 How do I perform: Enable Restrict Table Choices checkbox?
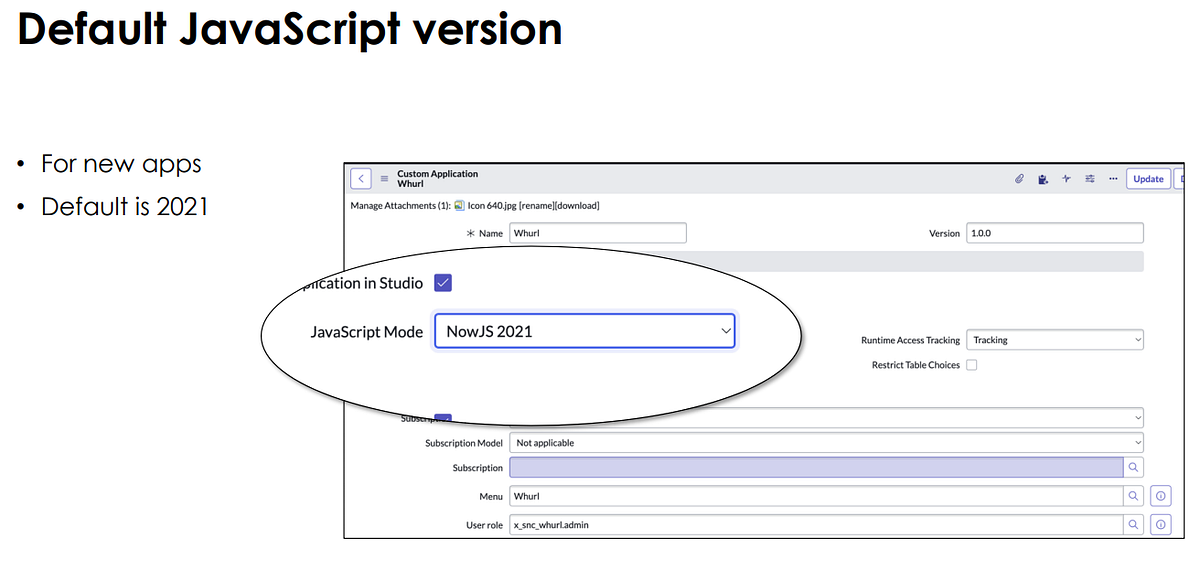pos(971,365)
